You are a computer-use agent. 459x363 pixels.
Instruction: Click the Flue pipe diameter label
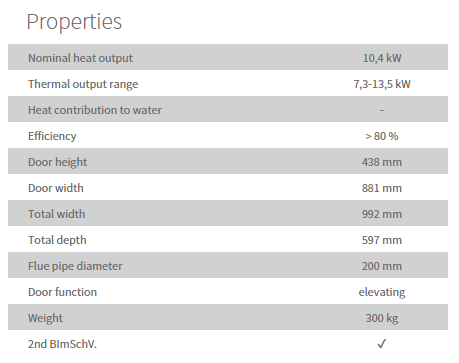pos(75,266)
